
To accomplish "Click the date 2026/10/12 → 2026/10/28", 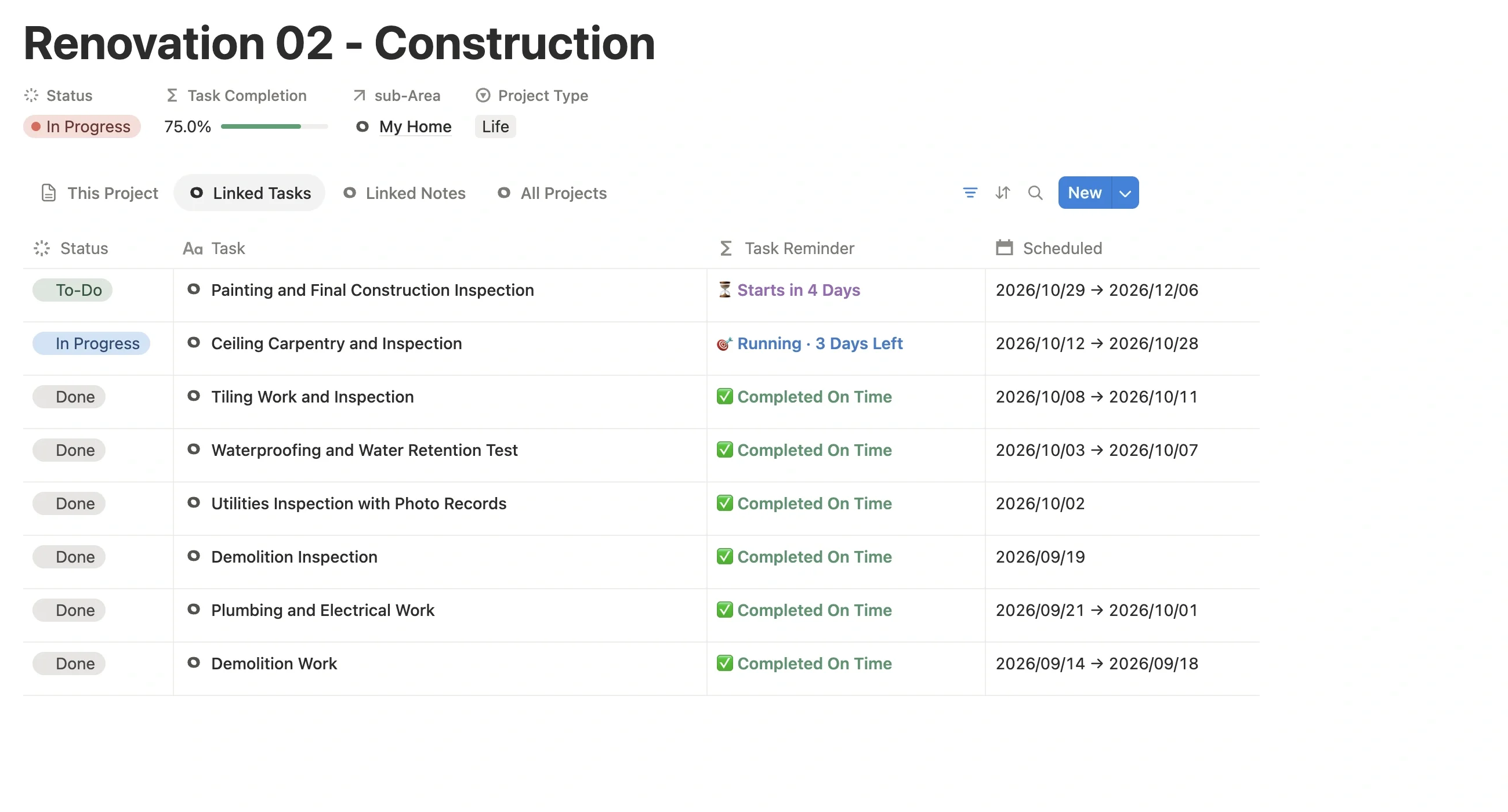I will 1096,343.
